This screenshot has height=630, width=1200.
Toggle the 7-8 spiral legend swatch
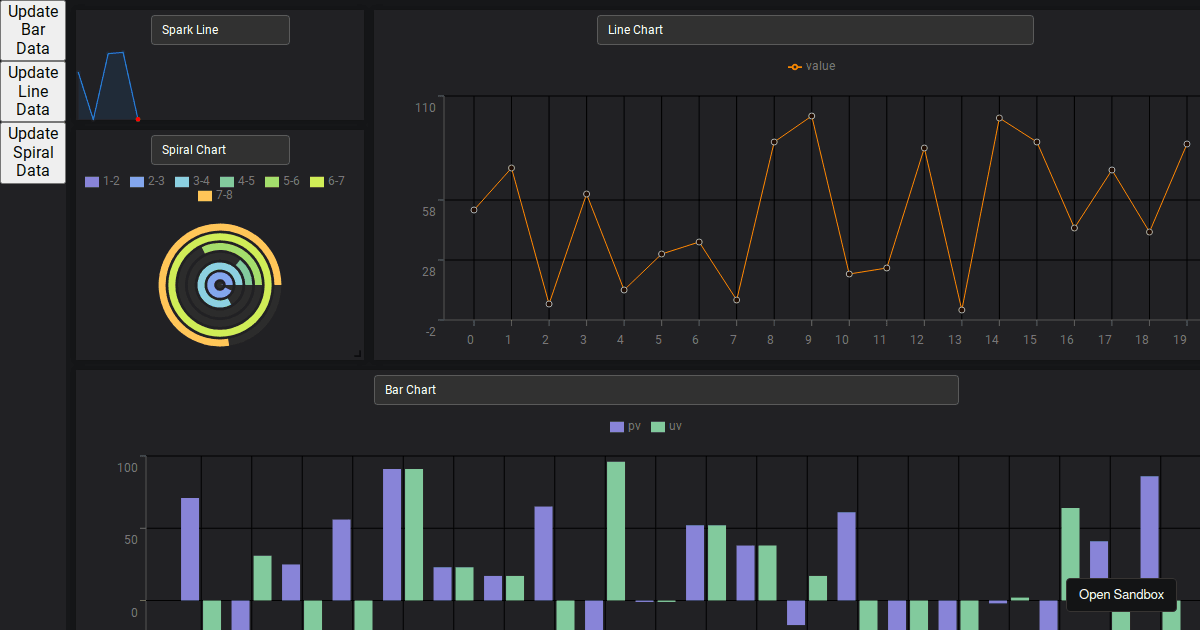point(205,196)
